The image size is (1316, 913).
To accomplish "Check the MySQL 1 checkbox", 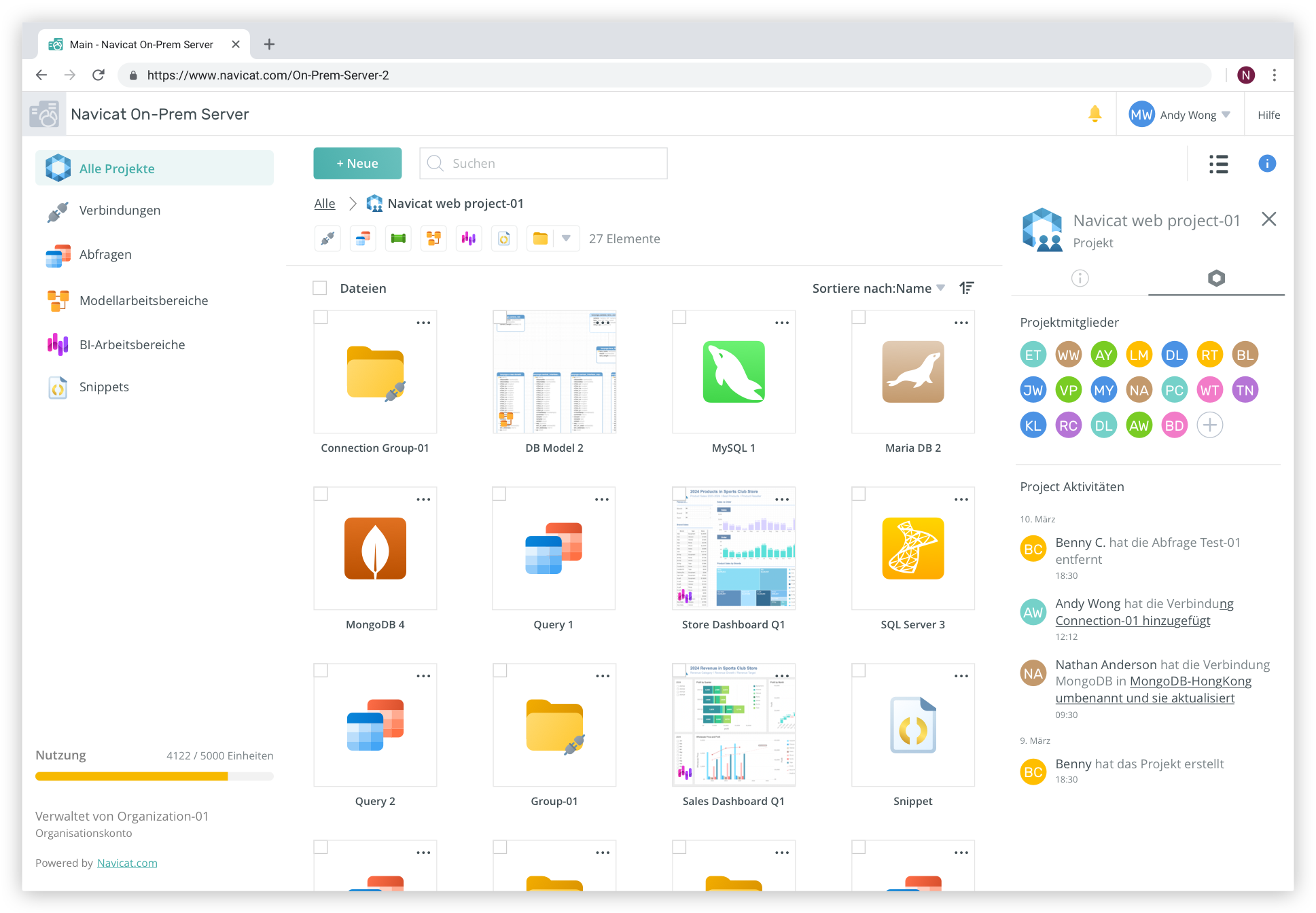I will [x=679, y=317].
